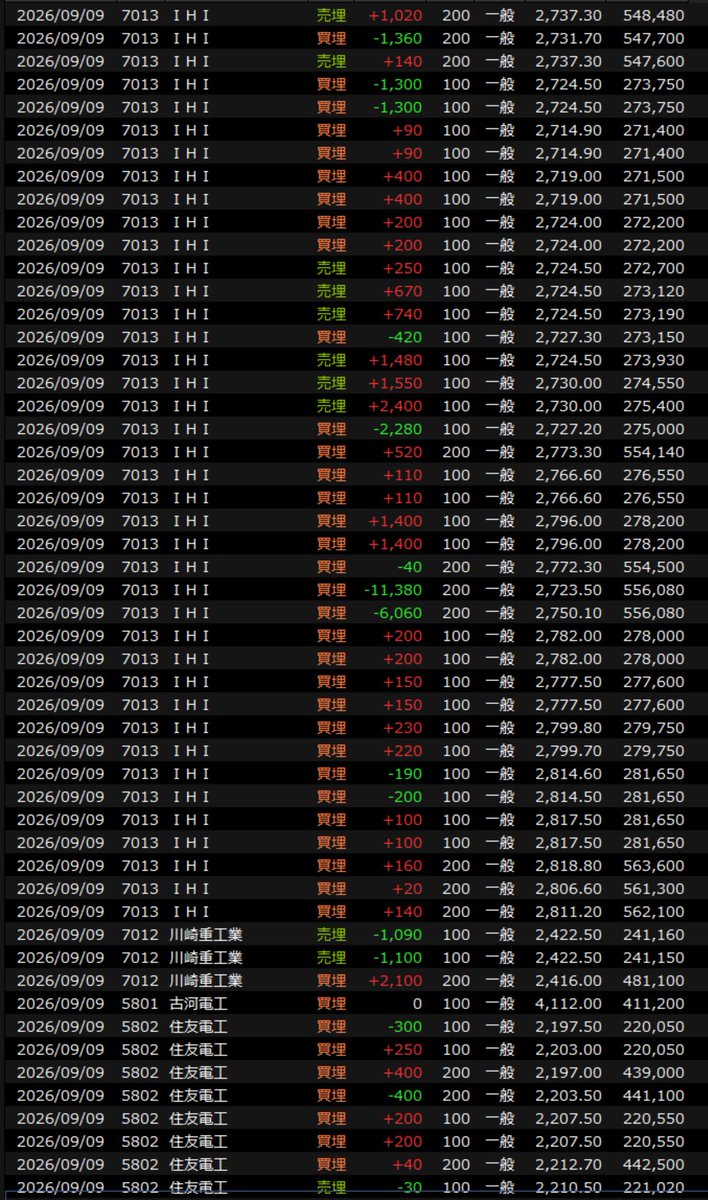
Task: Click the price 2,203.00
Action: 569,1050
